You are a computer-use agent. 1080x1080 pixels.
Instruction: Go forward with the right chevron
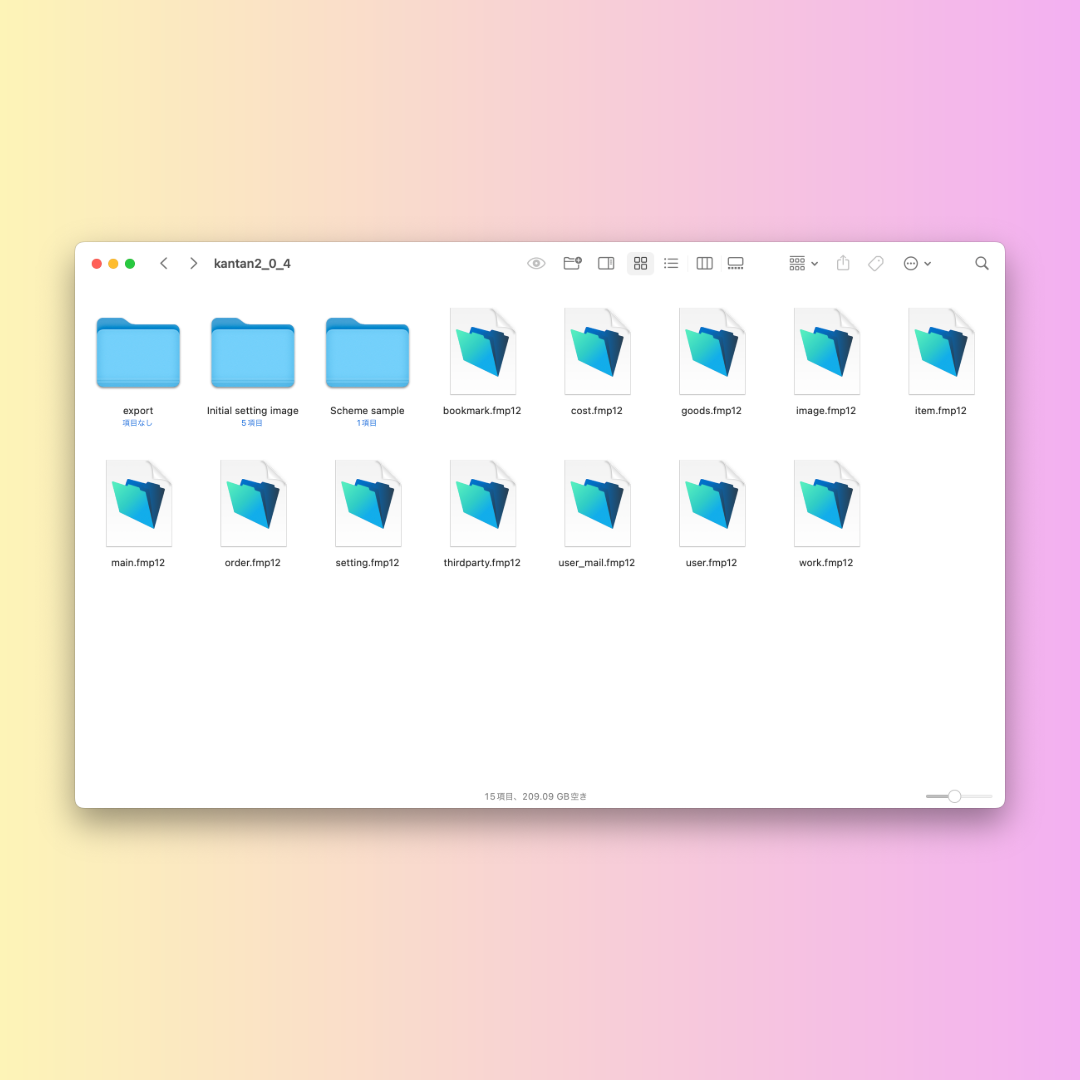193,263
